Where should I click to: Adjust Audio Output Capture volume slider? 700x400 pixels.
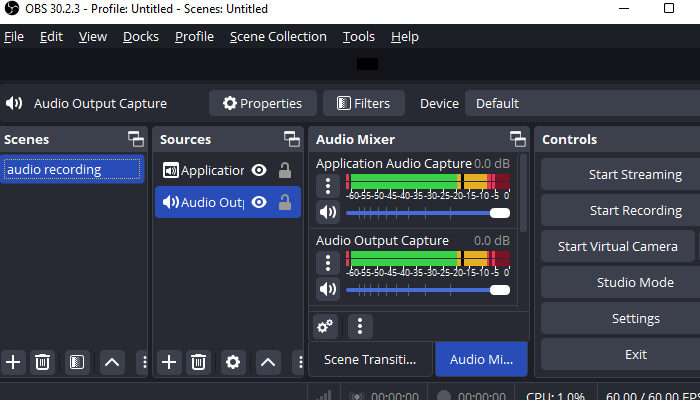tap(428, 290)
